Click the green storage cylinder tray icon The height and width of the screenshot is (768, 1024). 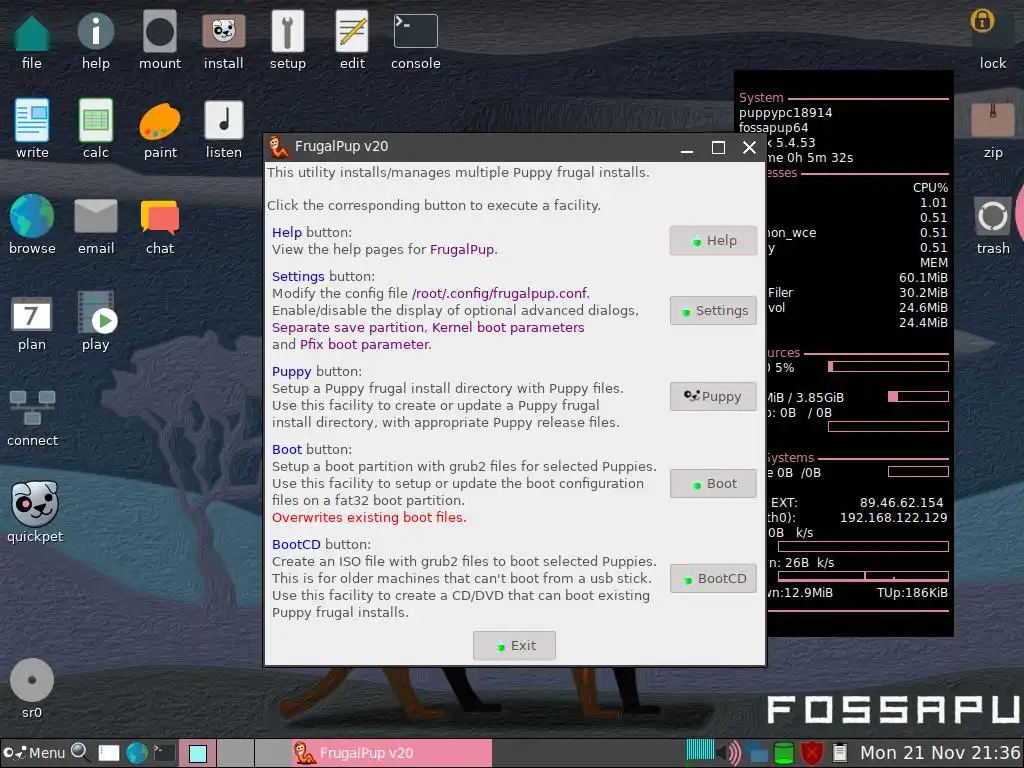(x=784, y=753)
